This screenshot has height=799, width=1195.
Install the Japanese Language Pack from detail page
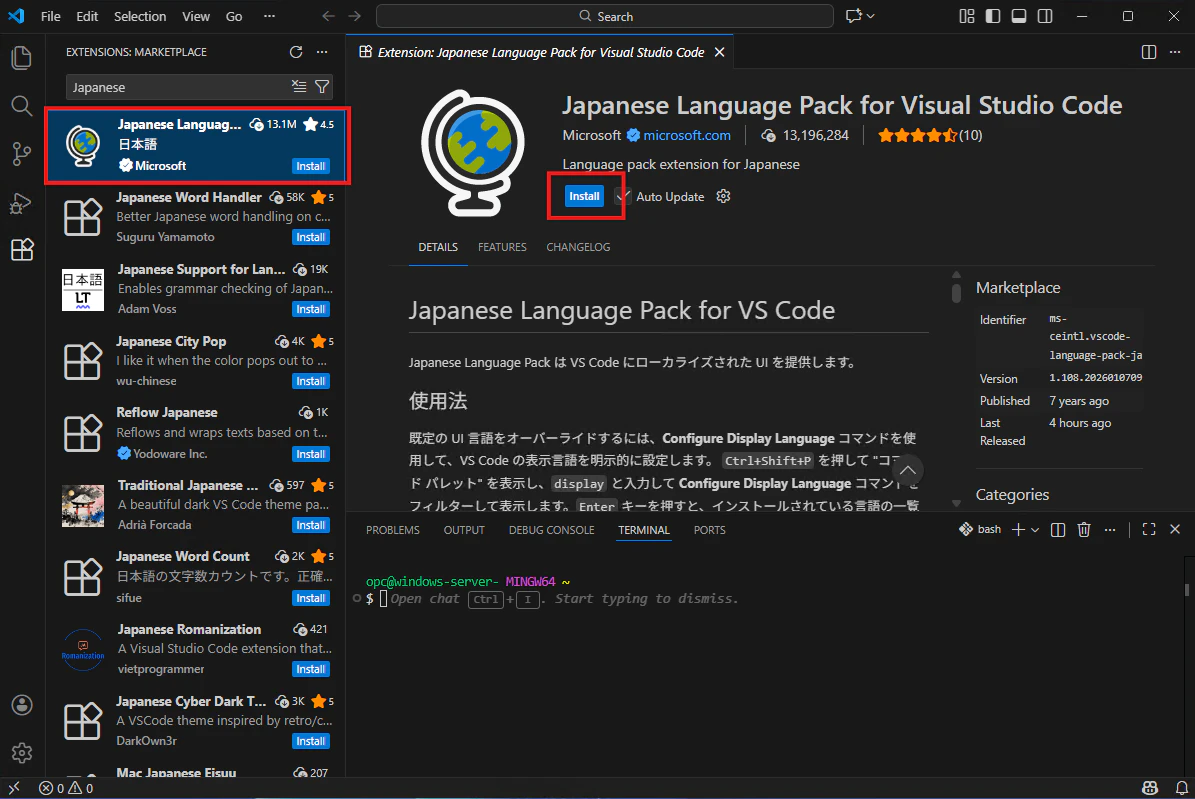click(585, 196)
